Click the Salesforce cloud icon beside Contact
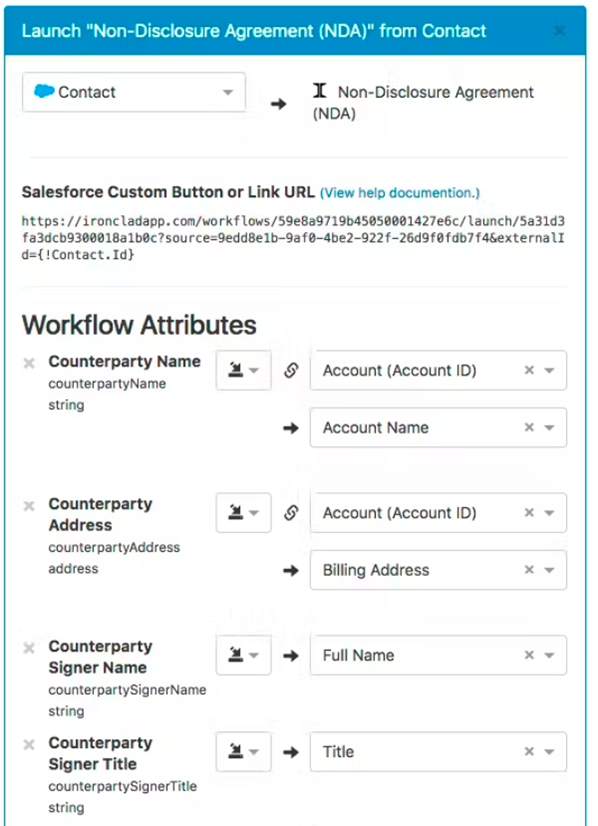Viewport: 598px width, 826px height. [x=44, y=91]
